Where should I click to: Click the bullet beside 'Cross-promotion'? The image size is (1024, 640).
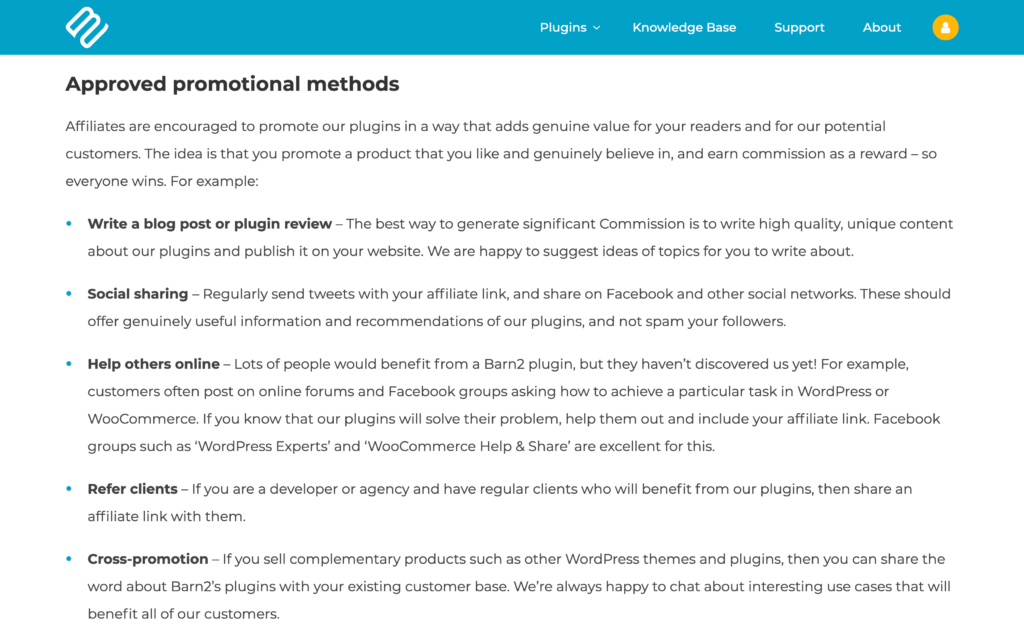[x=69, y=559]
